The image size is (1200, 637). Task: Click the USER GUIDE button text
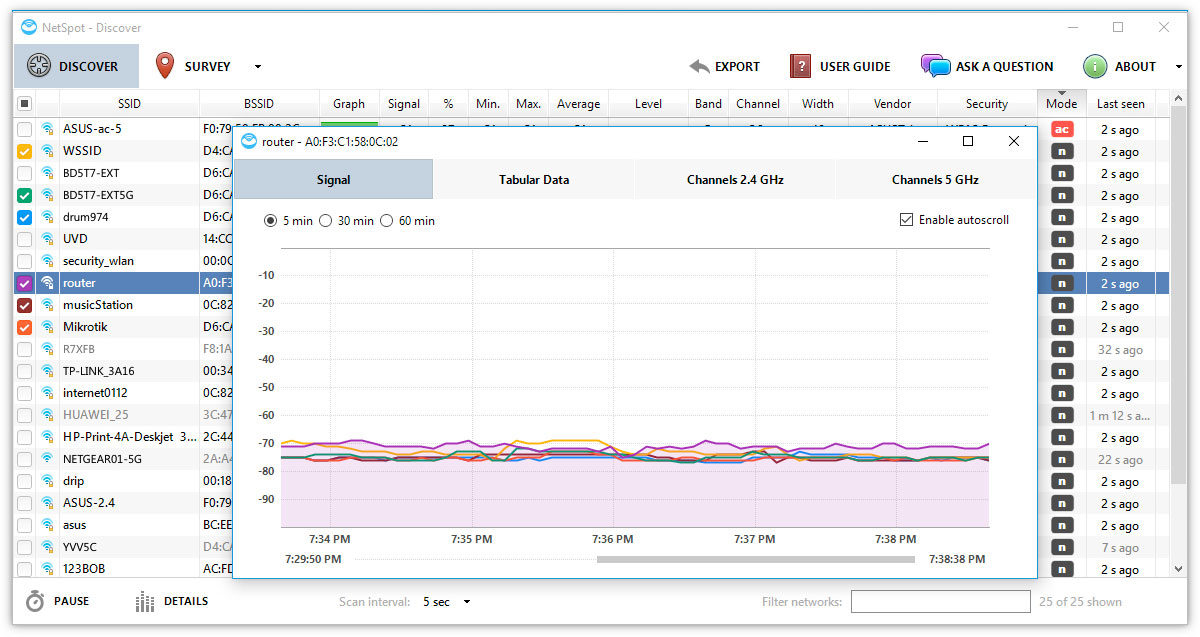point(855,67)
